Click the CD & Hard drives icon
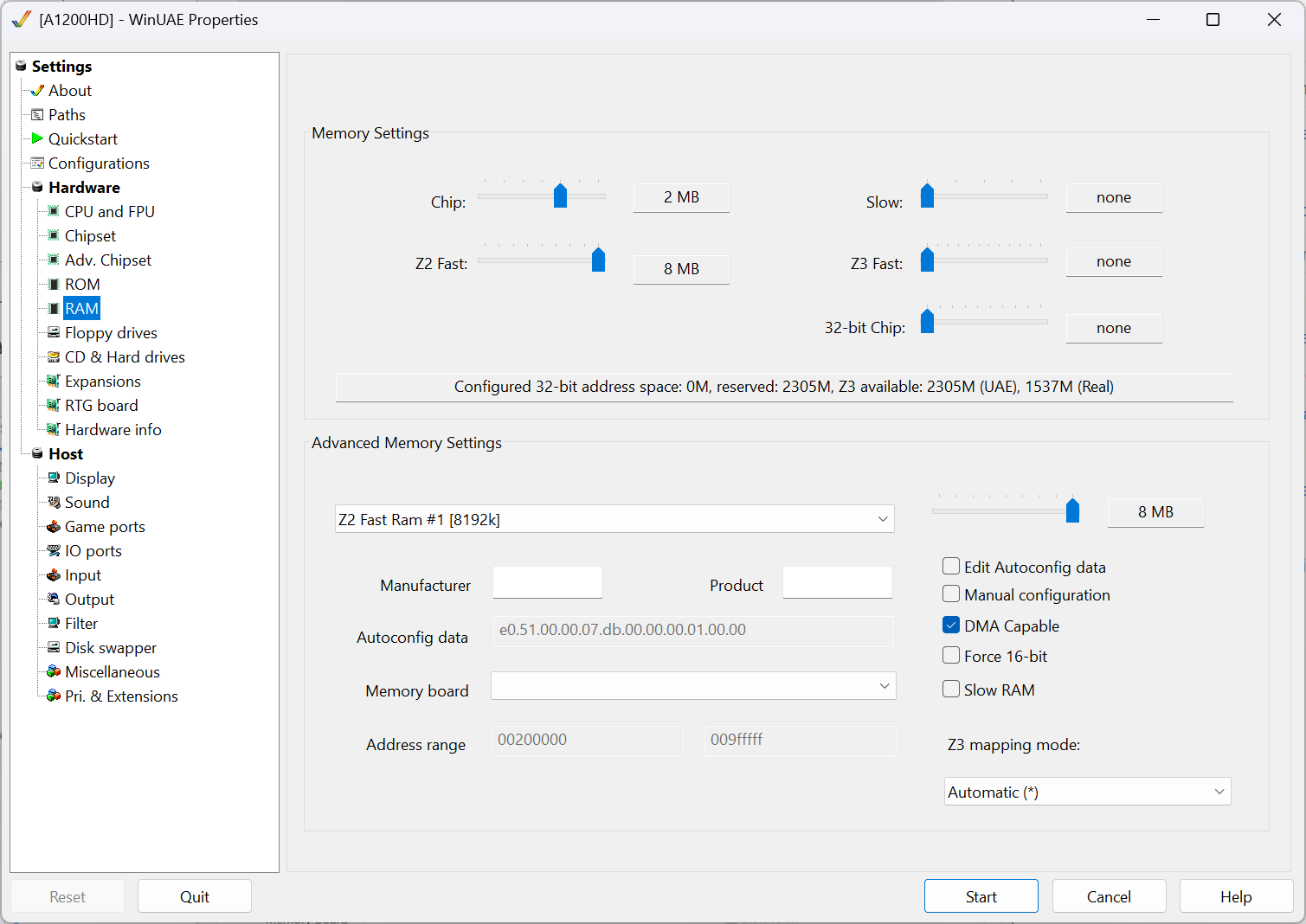The width and height of the screenshot is (1306, 924). pyautogui.click(x=54, y=356)
